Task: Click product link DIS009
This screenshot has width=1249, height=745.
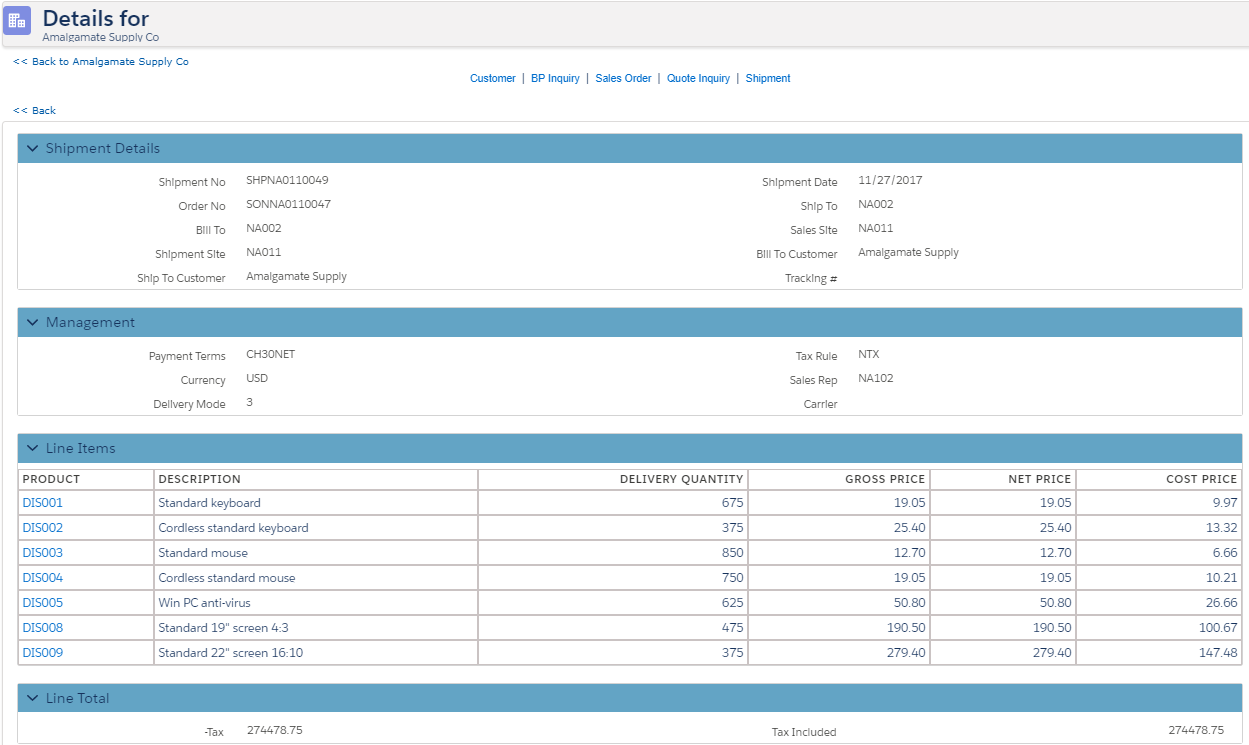Action: 43,653
